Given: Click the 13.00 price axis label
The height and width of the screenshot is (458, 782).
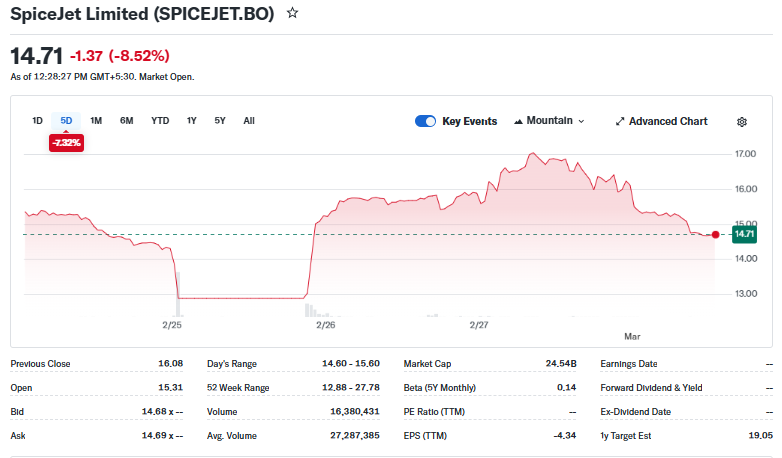Looking at the screenshot, I should pyautogui.click(x=746, y=293).
